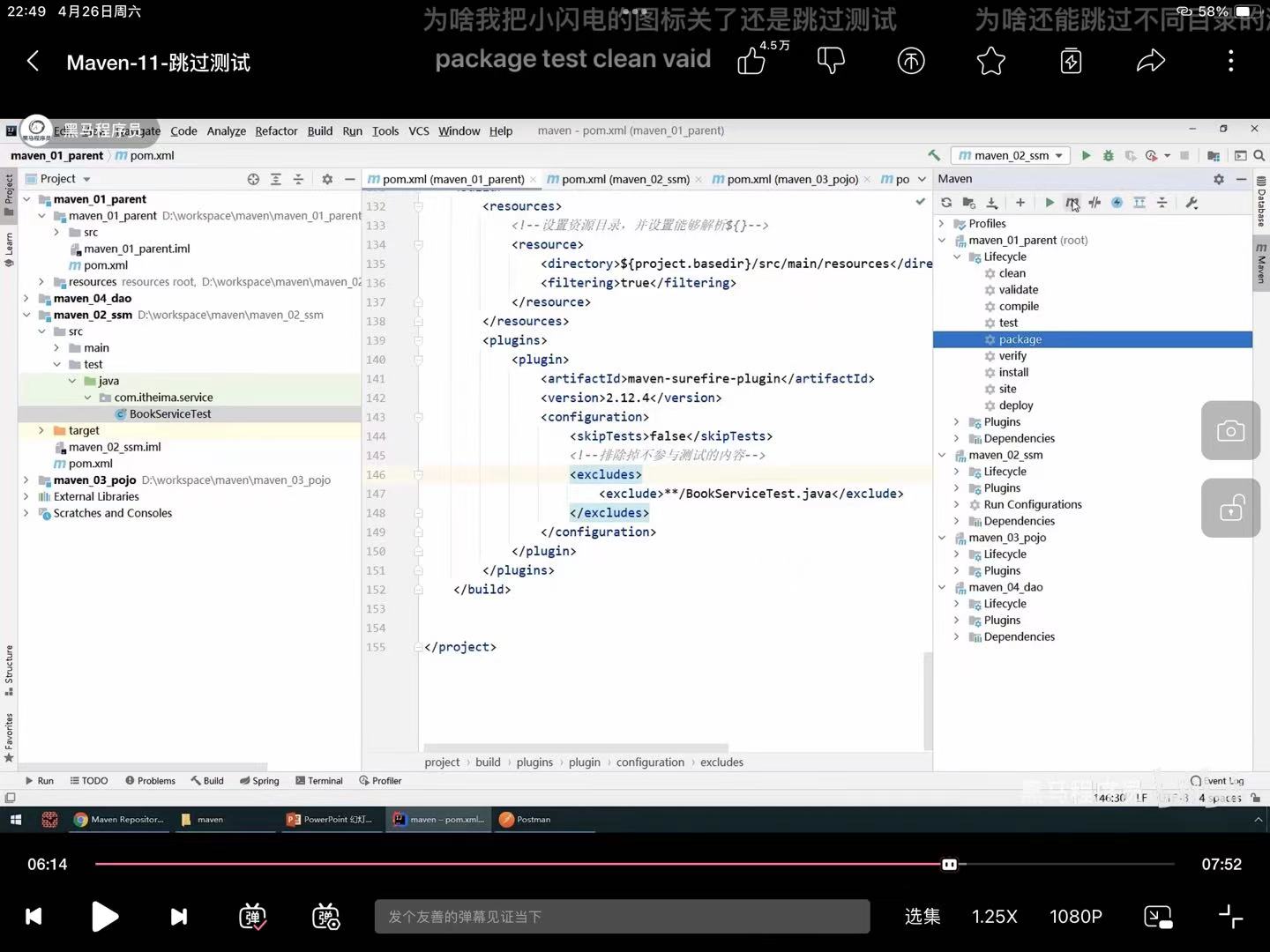
Task: Share the video with arrow icon
Action: point(1151,61)
